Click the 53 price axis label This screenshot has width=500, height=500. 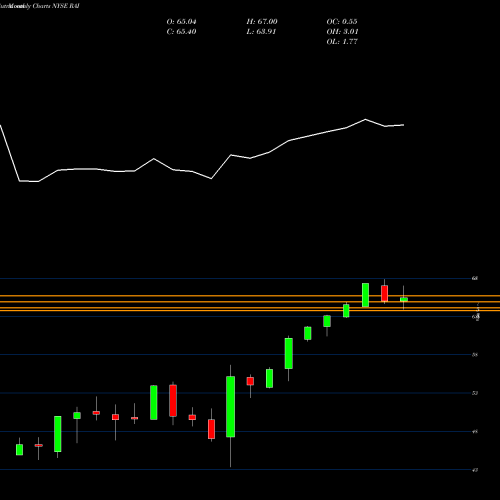[x=475, y=393]
